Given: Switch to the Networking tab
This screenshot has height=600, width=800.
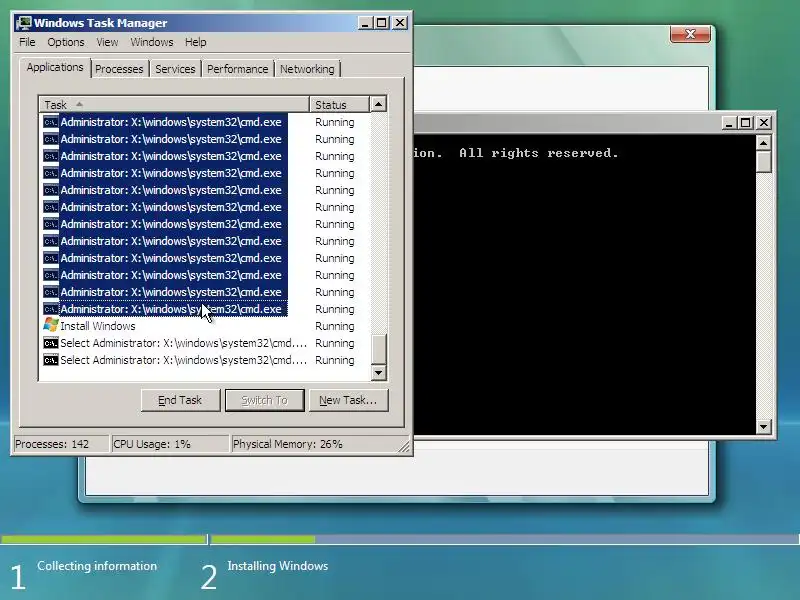Looking at the screenshot, I should tap(307, 69).
